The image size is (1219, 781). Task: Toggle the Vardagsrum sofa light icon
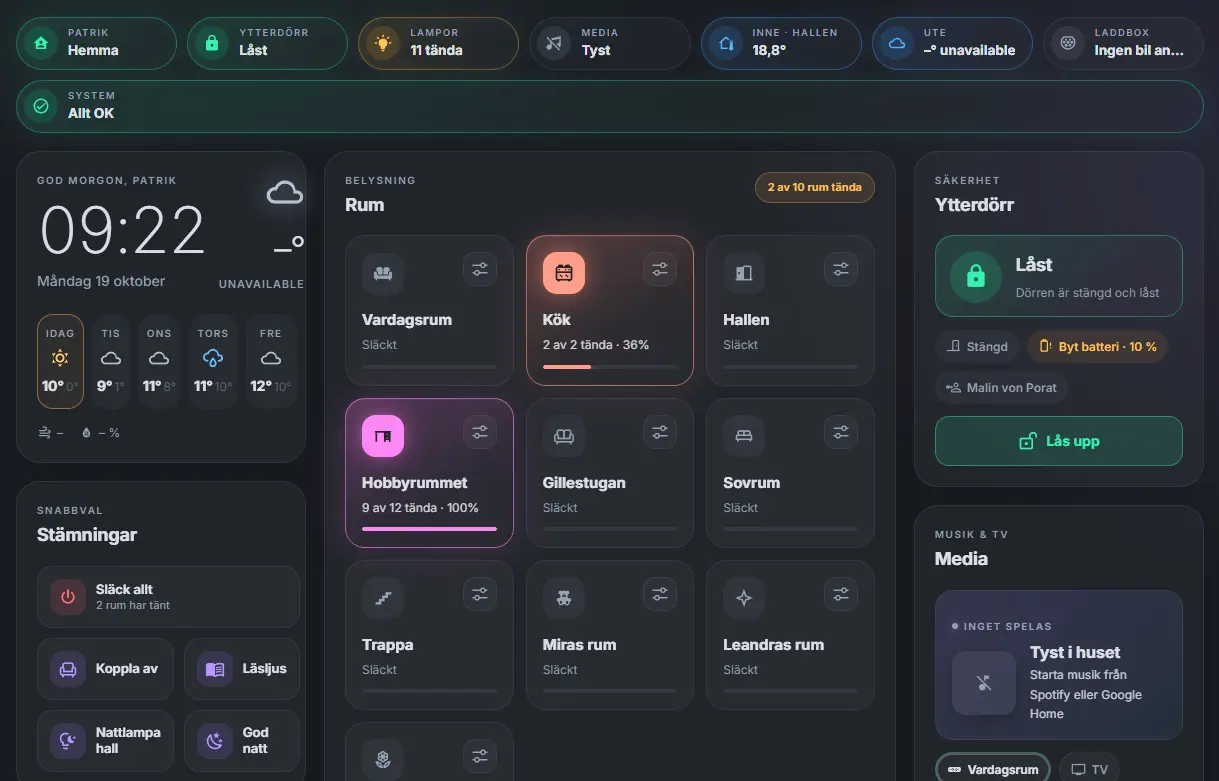tap(383, 273)
